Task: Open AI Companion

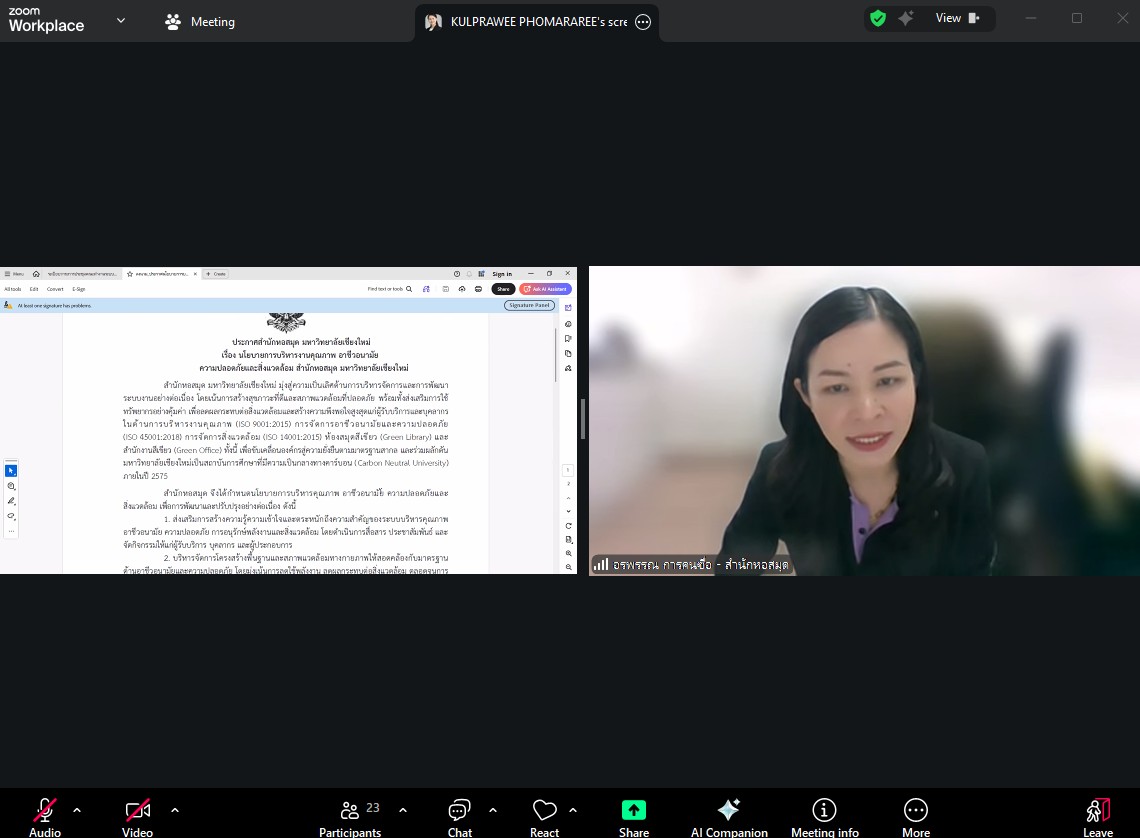Action: pos(729,811)
